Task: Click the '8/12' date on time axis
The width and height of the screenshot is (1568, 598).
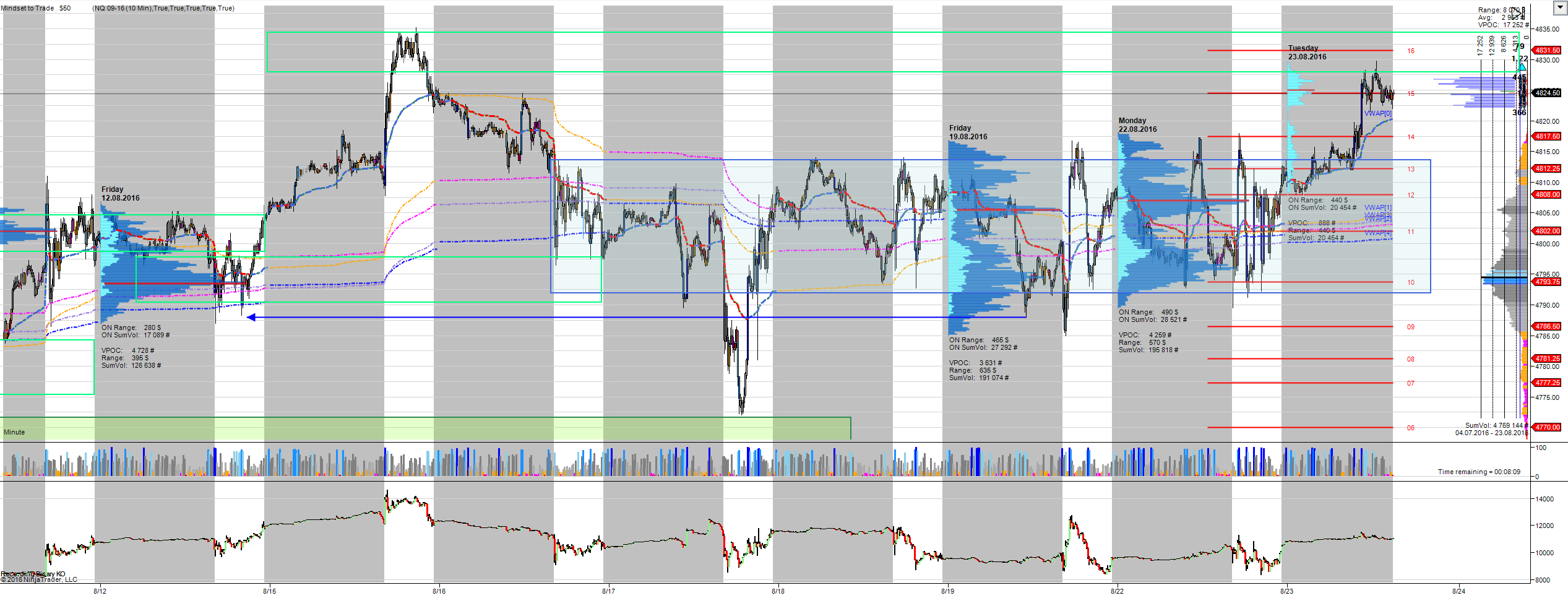Action: click(x=100, y=591)
